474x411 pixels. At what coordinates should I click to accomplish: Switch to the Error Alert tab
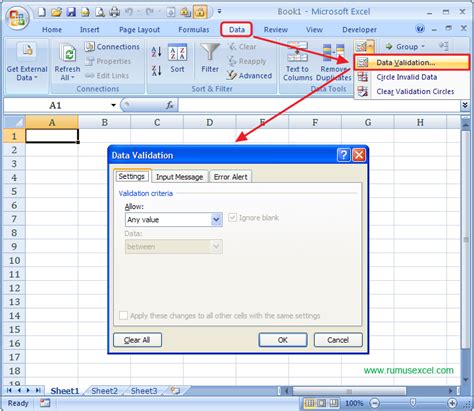tap(230, 177)
